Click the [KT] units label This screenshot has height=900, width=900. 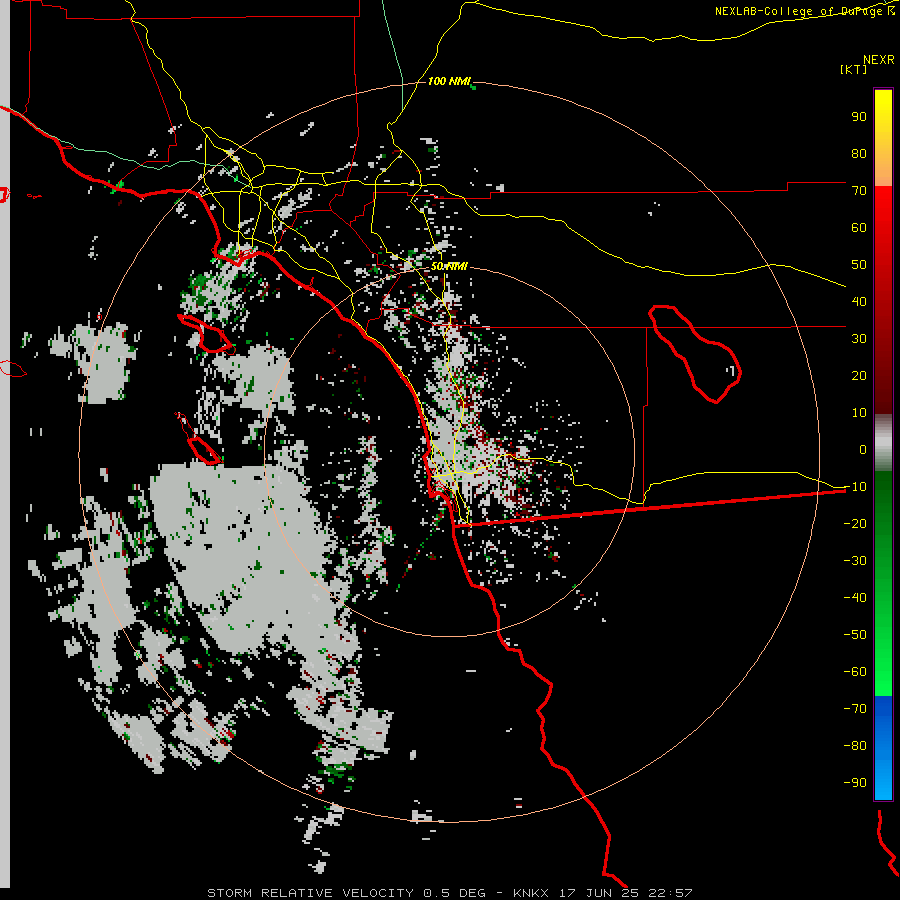point(854,69)
